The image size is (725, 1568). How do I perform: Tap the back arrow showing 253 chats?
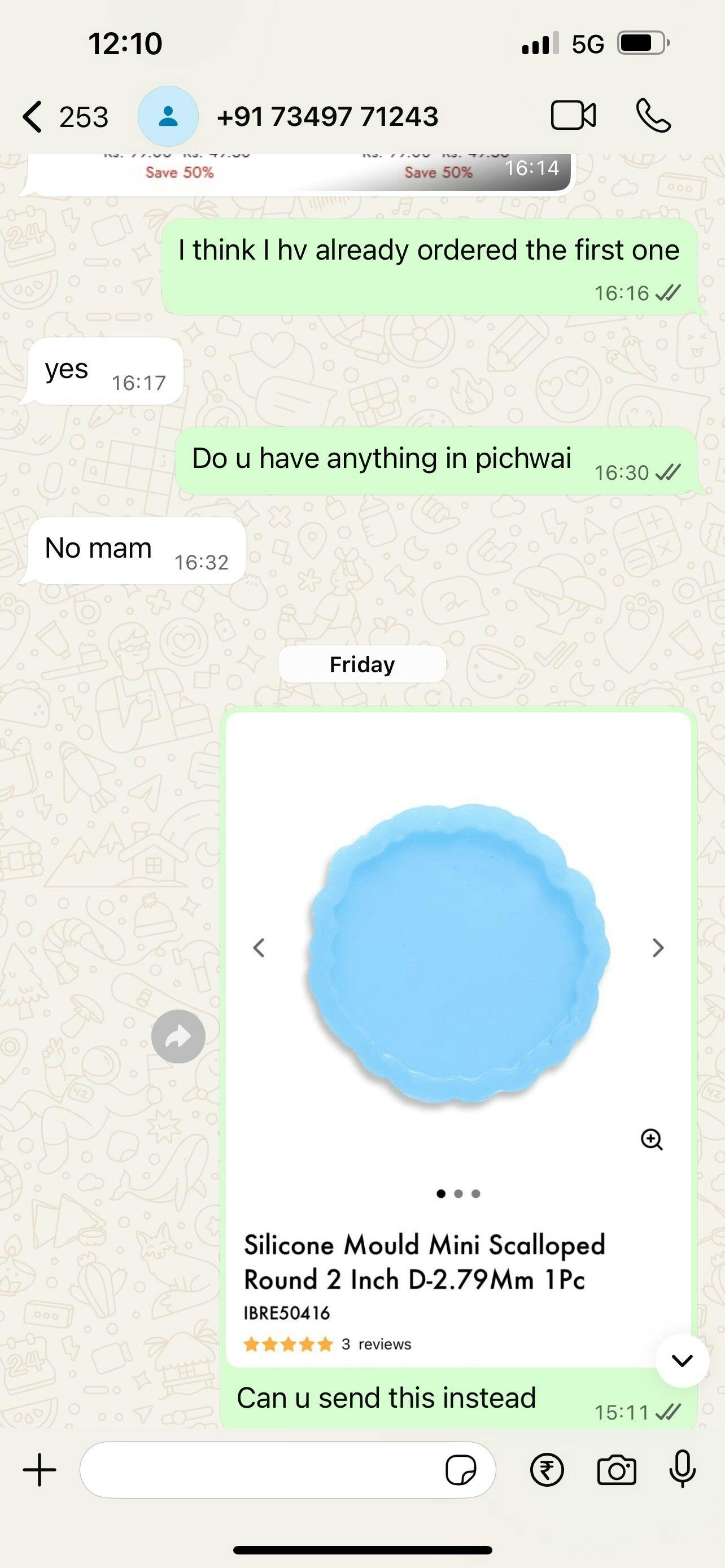click(x=65, y=116)
